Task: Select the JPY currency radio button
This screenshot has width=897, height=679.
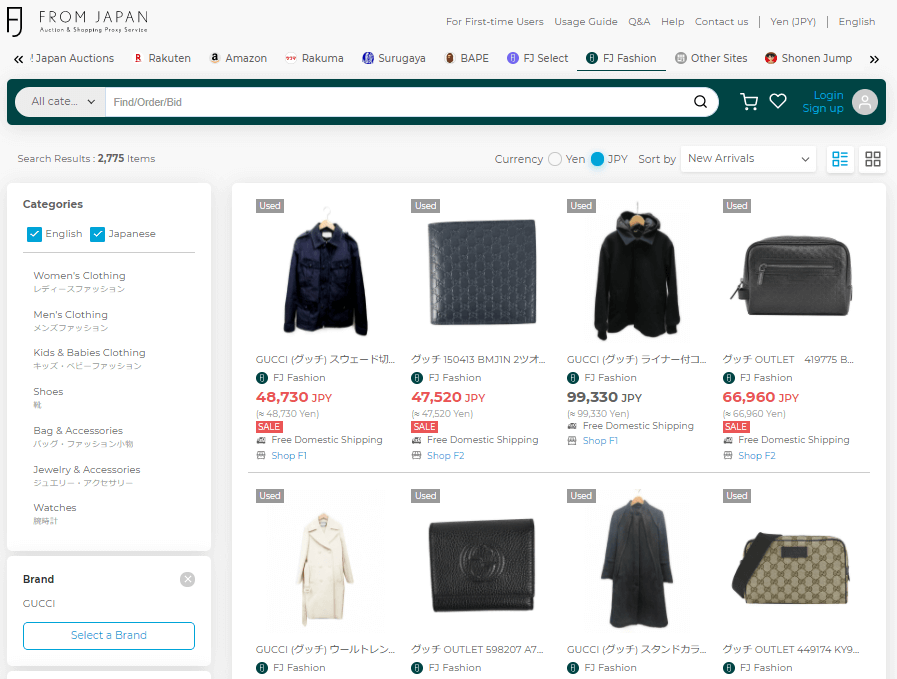Action: (597, 159)
